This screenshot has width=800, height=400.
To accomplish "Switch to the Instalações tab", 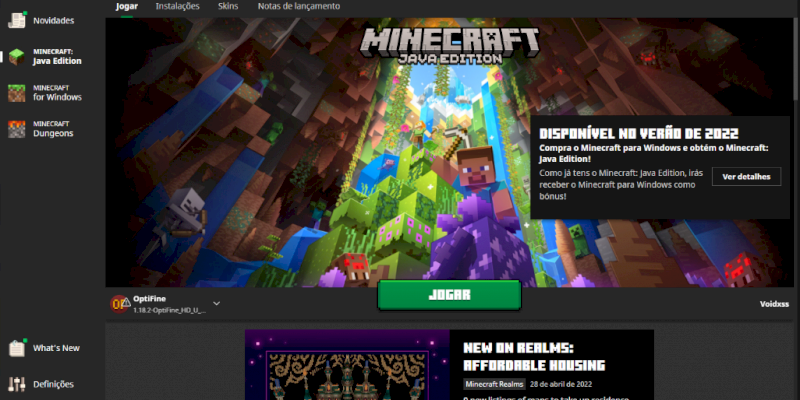I will 178,6.
